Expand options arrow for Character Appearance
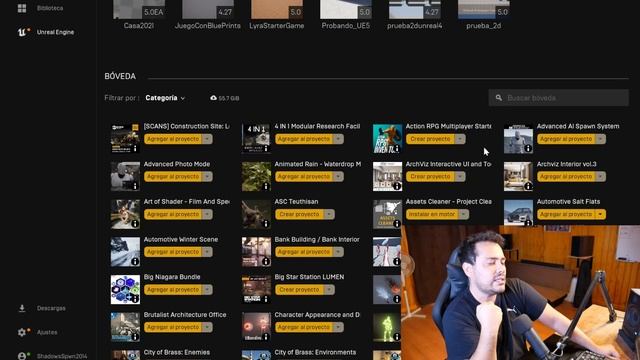This screenshot has height=360, width=640. [338, 327]
